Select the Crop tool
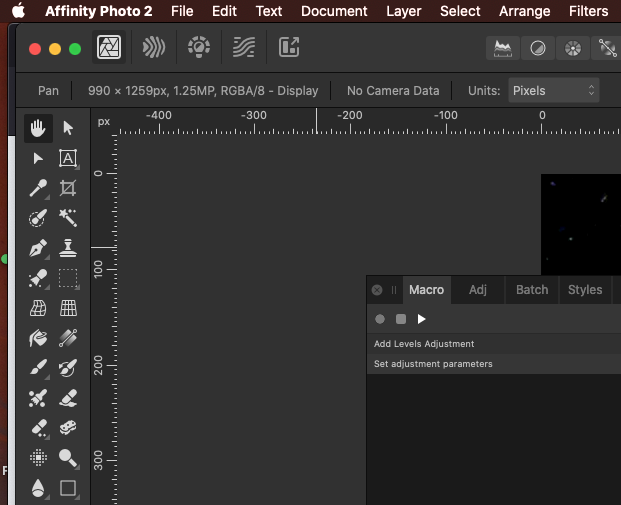 point(68,189)
